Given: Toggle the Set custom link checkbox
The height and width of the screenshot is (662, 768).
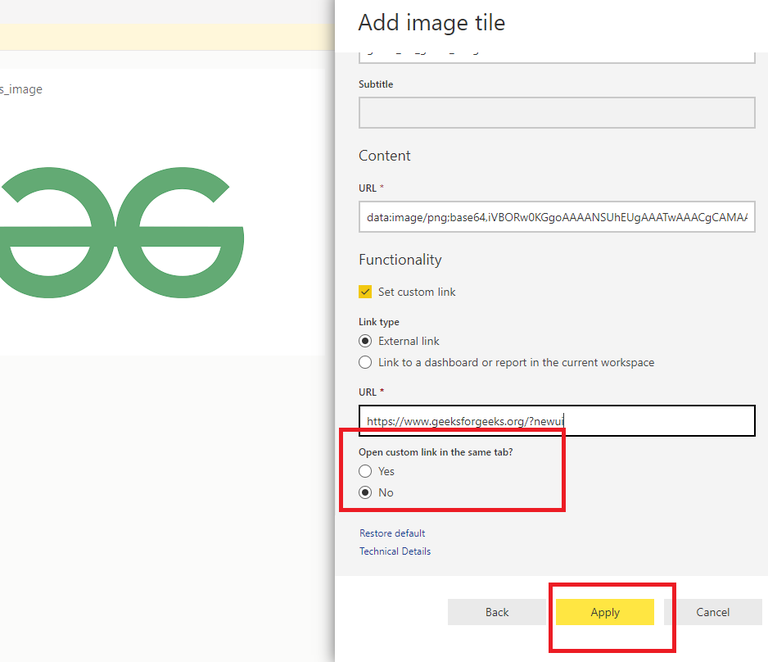Looking at the screenshot, I should click(365, 292).
